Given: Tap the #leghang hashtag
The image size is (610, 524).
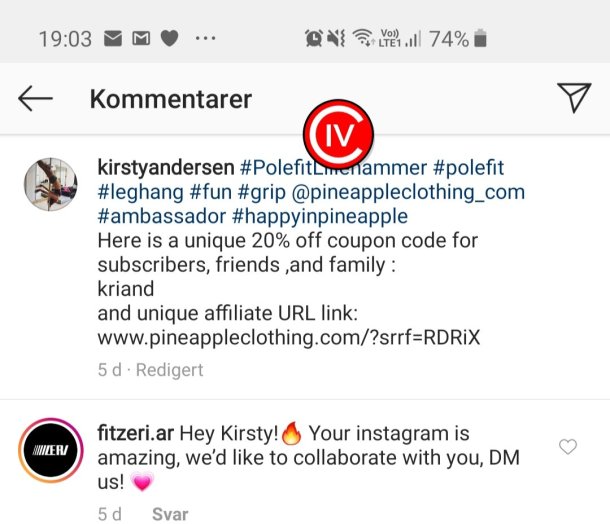Looking at the screenshot, I should coord(140,192).
